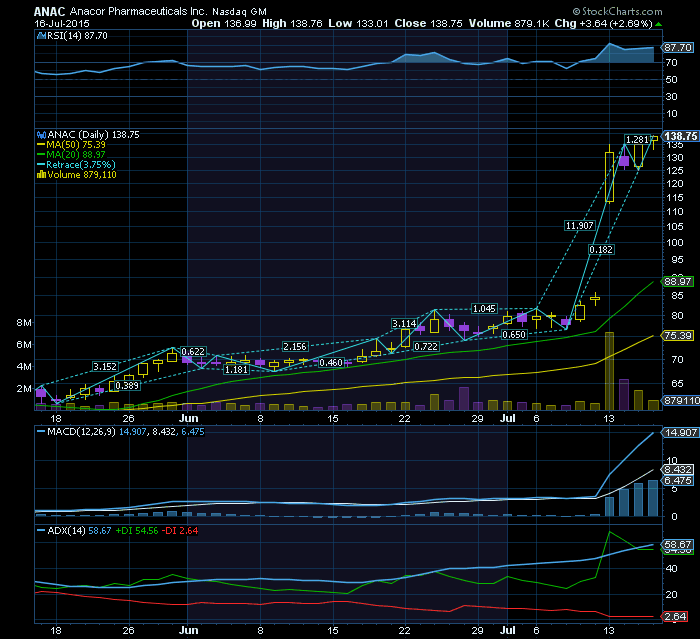This screenshot has width=700, height=639.
Task: Click the 3.152 retrace label
Action: (x=105, y=367)
